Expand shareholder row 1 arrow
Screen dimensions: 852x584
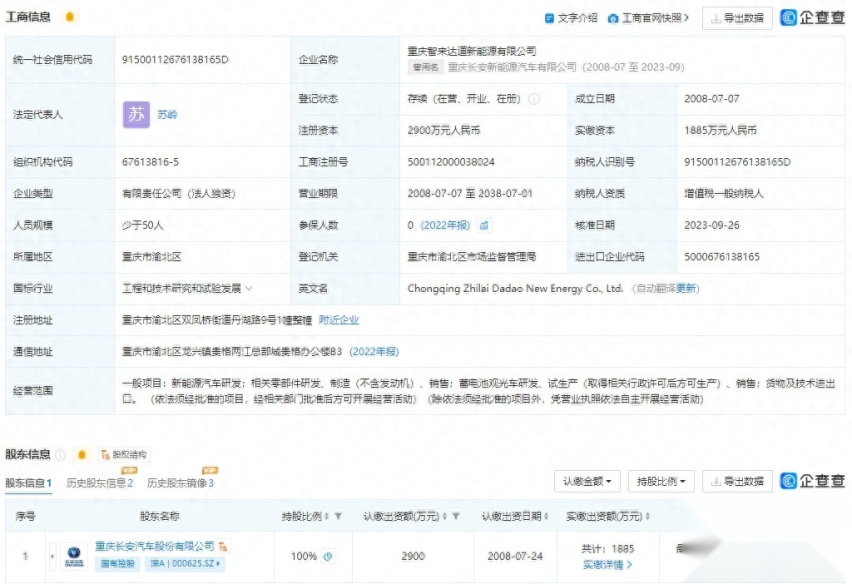click(53, 556)
